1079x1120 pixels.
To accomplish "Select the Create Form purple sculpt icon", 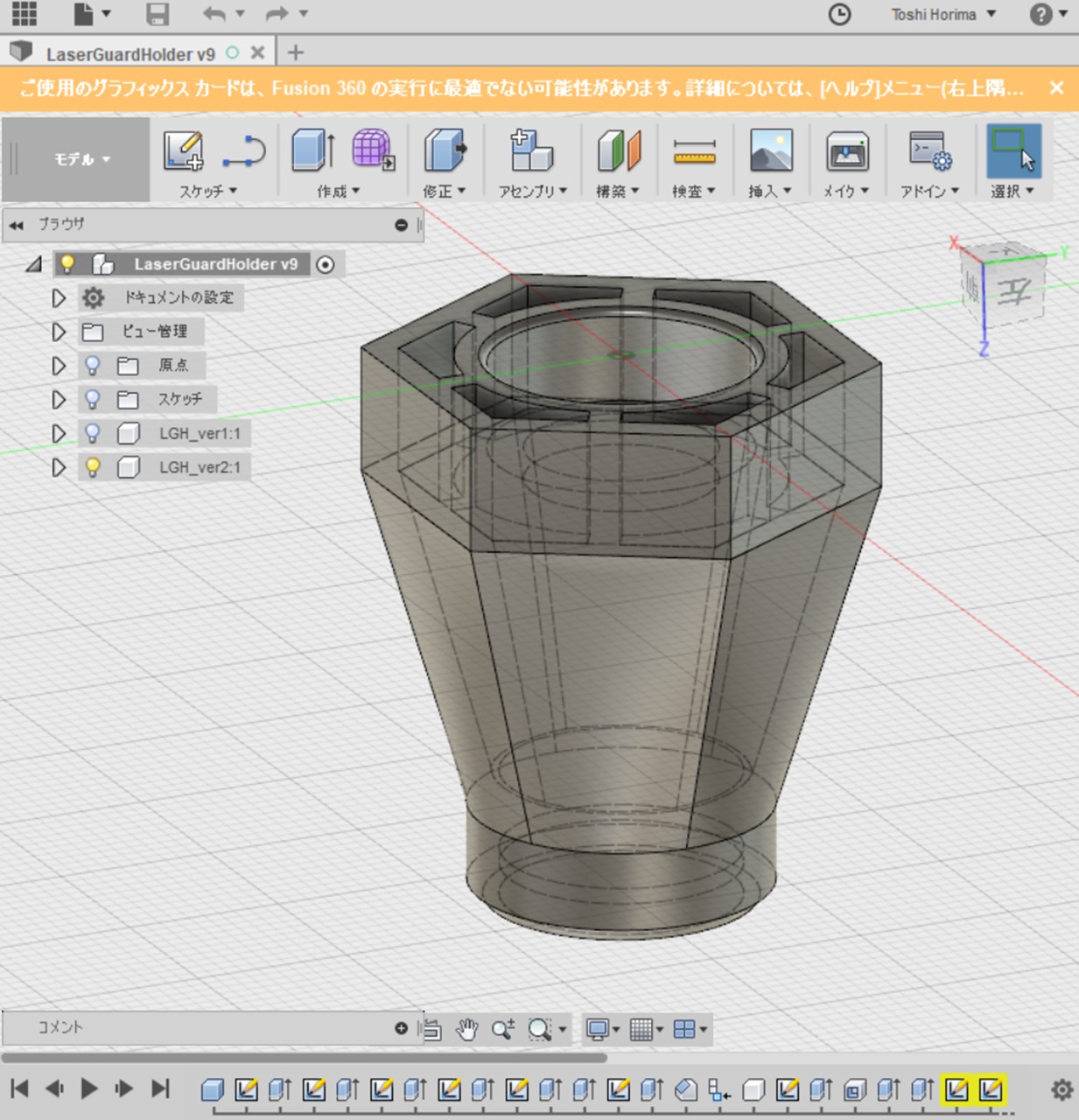I will pos(373,150).
